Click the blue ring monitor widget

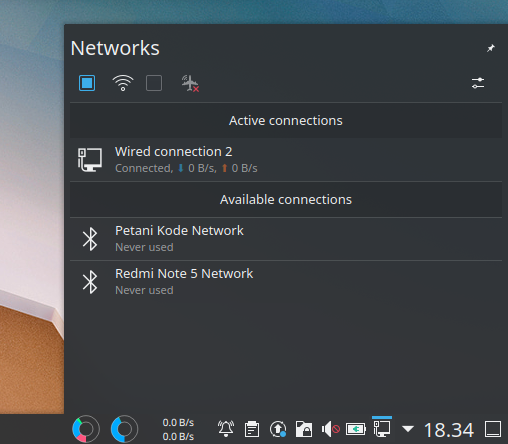coord(124,429)
